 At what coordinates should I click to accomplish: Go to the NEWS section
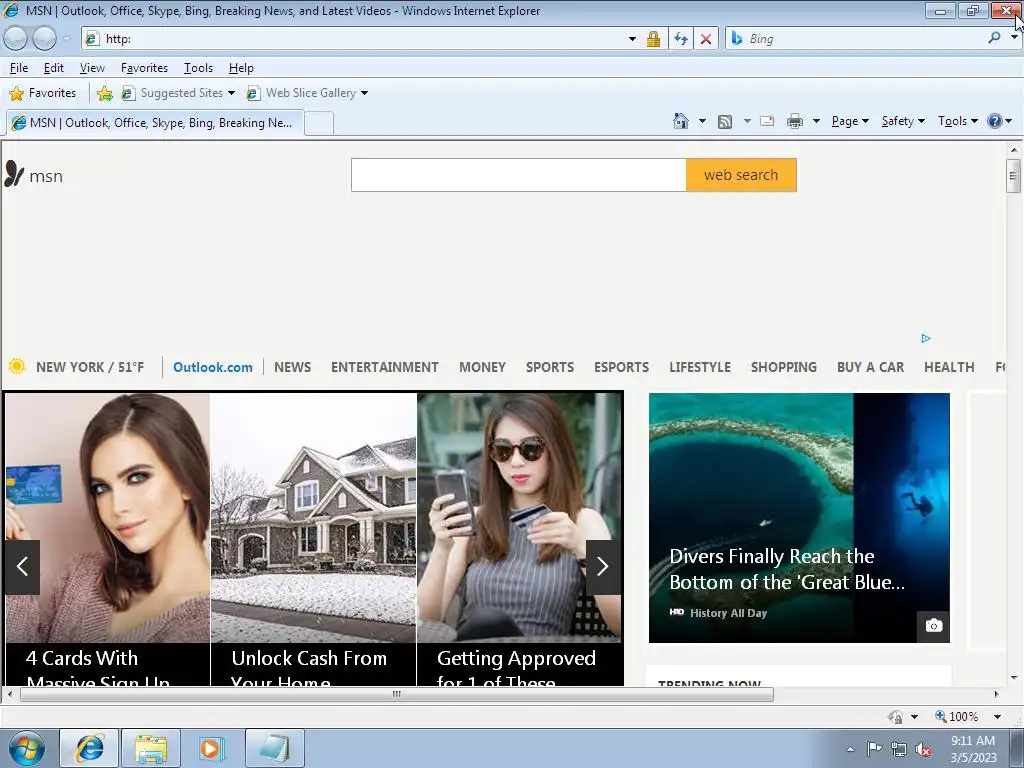click(x=293, y=367)
